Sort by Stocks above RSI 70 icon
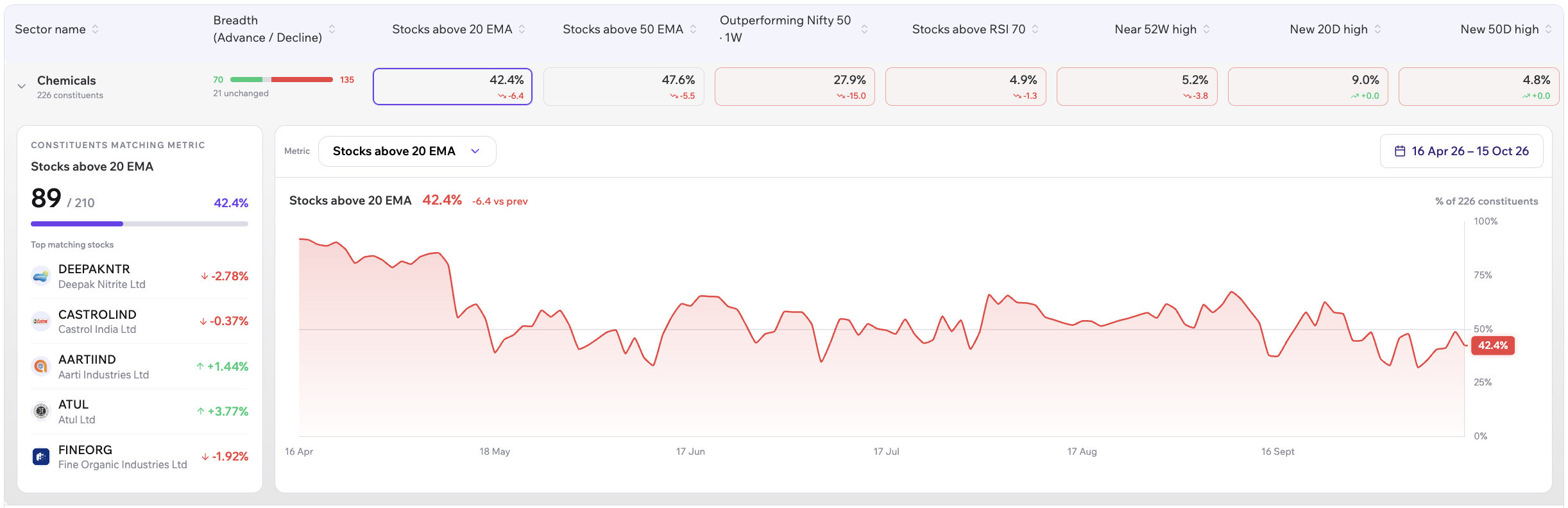1568x508 pixels. click(x=1035, y=29)
